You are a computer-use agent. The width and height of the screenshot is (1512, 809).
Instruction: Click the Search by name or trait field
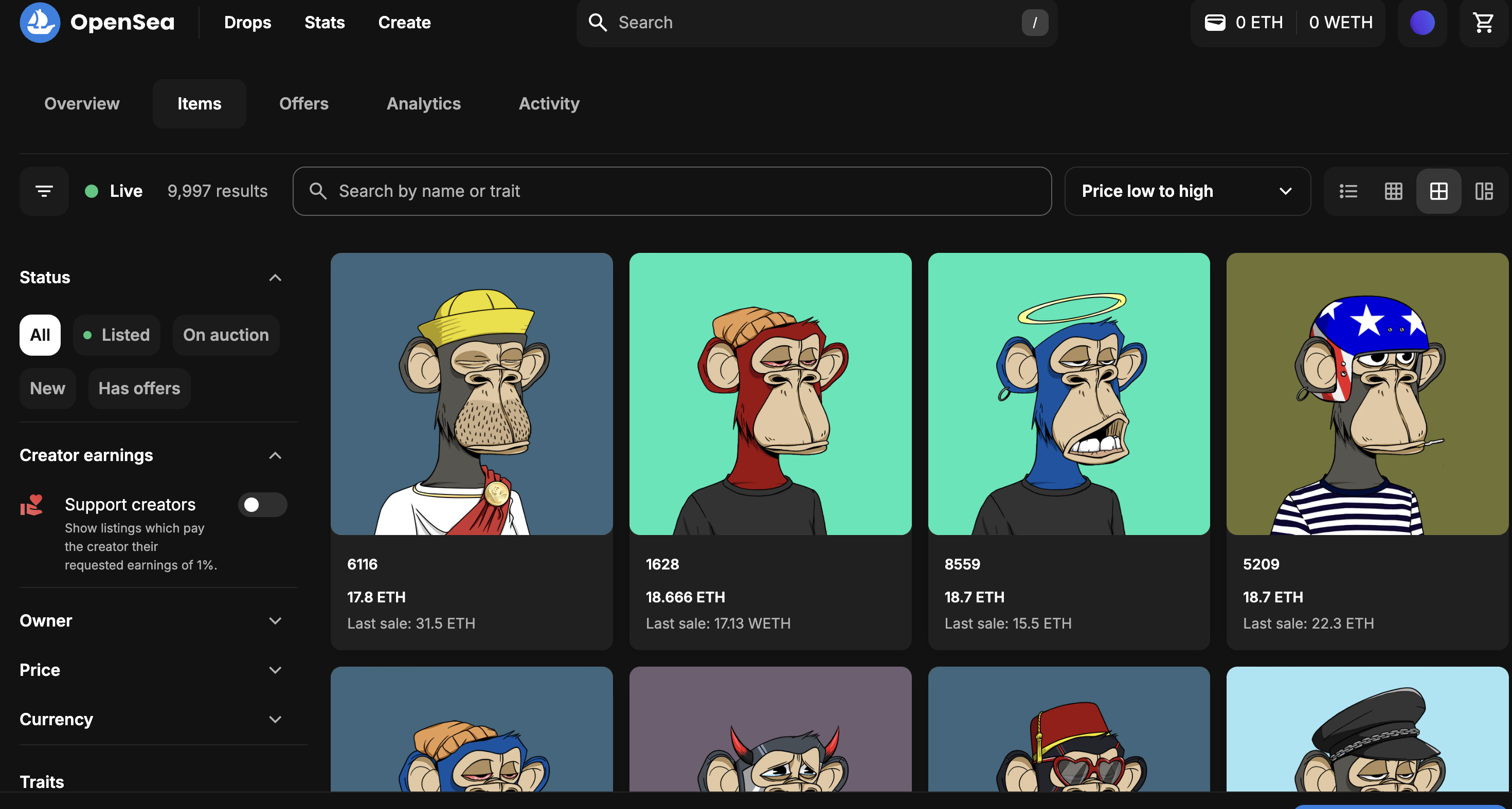672,191
